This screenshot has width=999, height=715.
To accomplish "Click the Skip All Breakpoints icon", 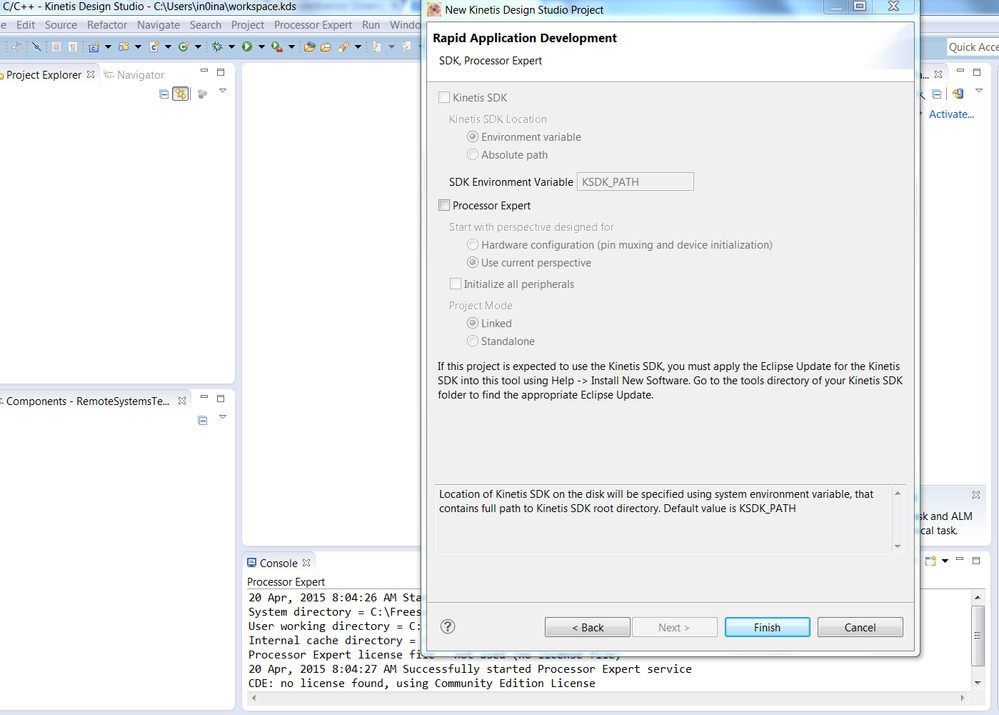I will (36, 47).
